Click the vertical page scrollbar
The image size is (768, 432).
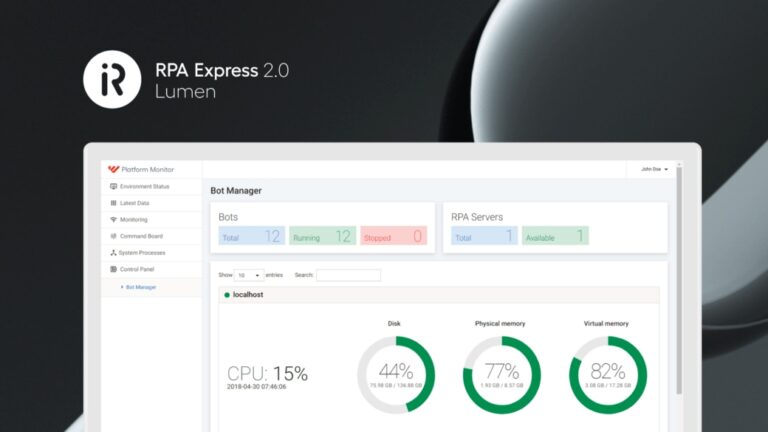tap(679, 280)
